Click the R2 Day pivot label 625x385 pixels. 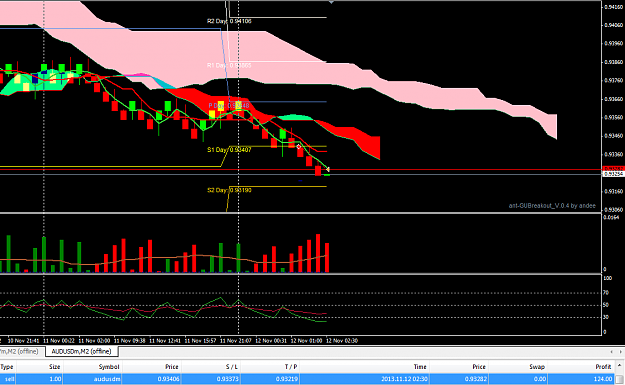pyautogui.click(x=229, y=21)
